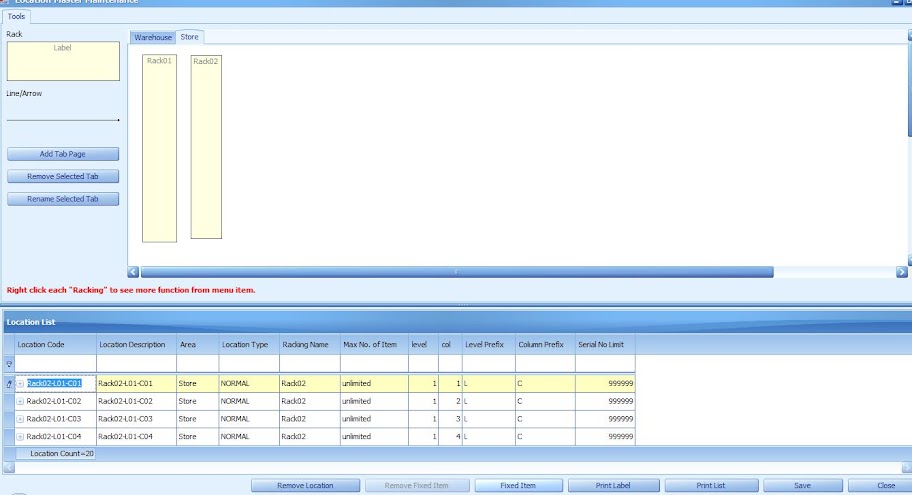Screen dimensions: 912x495
Task: Click Max No. of Item column header
Action: tap(375, 344)
